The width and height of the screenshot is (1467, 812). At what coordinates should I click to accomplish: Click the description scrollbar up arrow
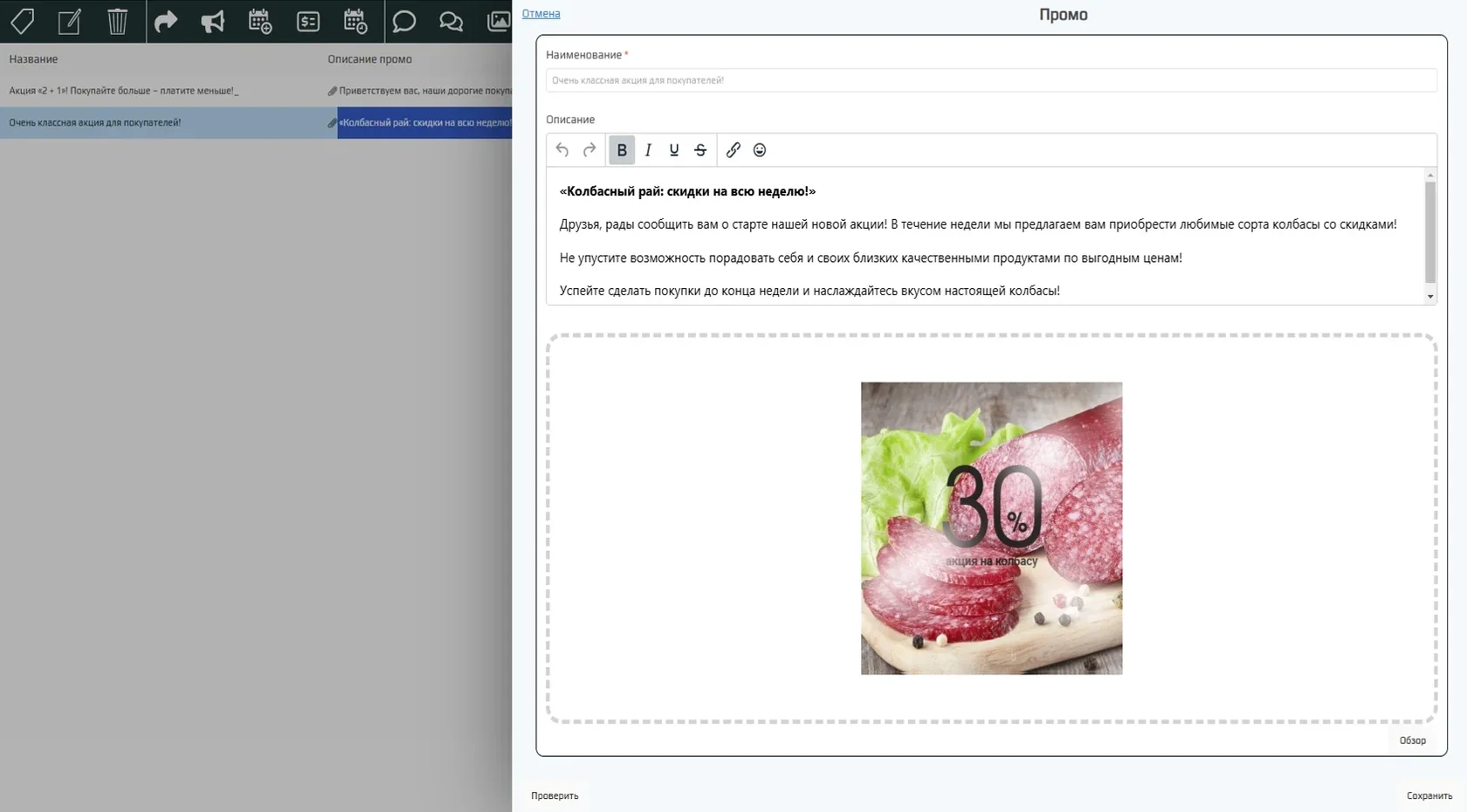(1430, 175)
